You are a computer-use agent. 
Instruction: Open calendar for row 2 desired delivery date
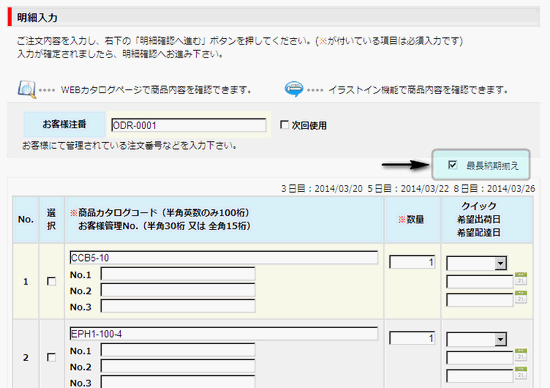[521, 373]
